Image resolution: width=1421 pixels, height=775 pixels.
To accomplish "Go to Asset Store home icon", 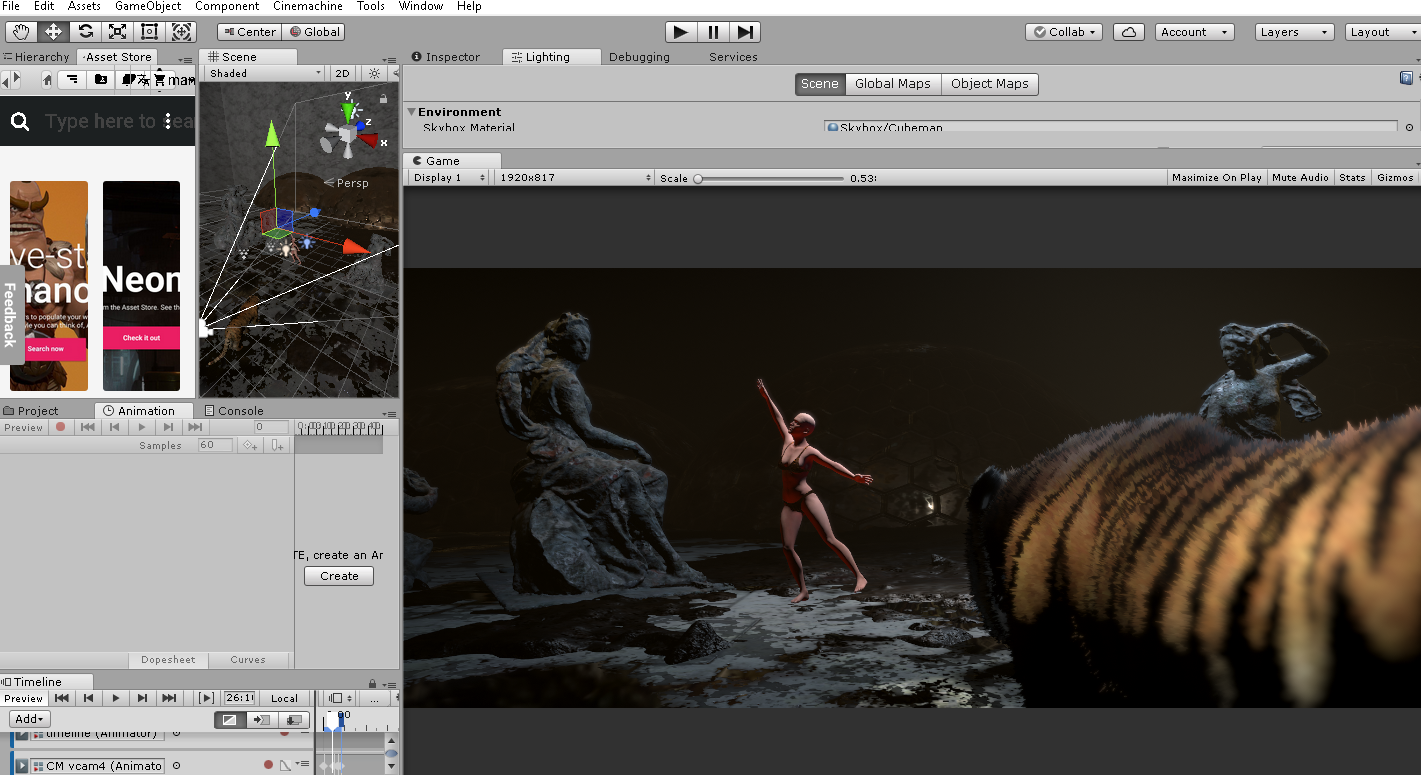I will point(47,79).
